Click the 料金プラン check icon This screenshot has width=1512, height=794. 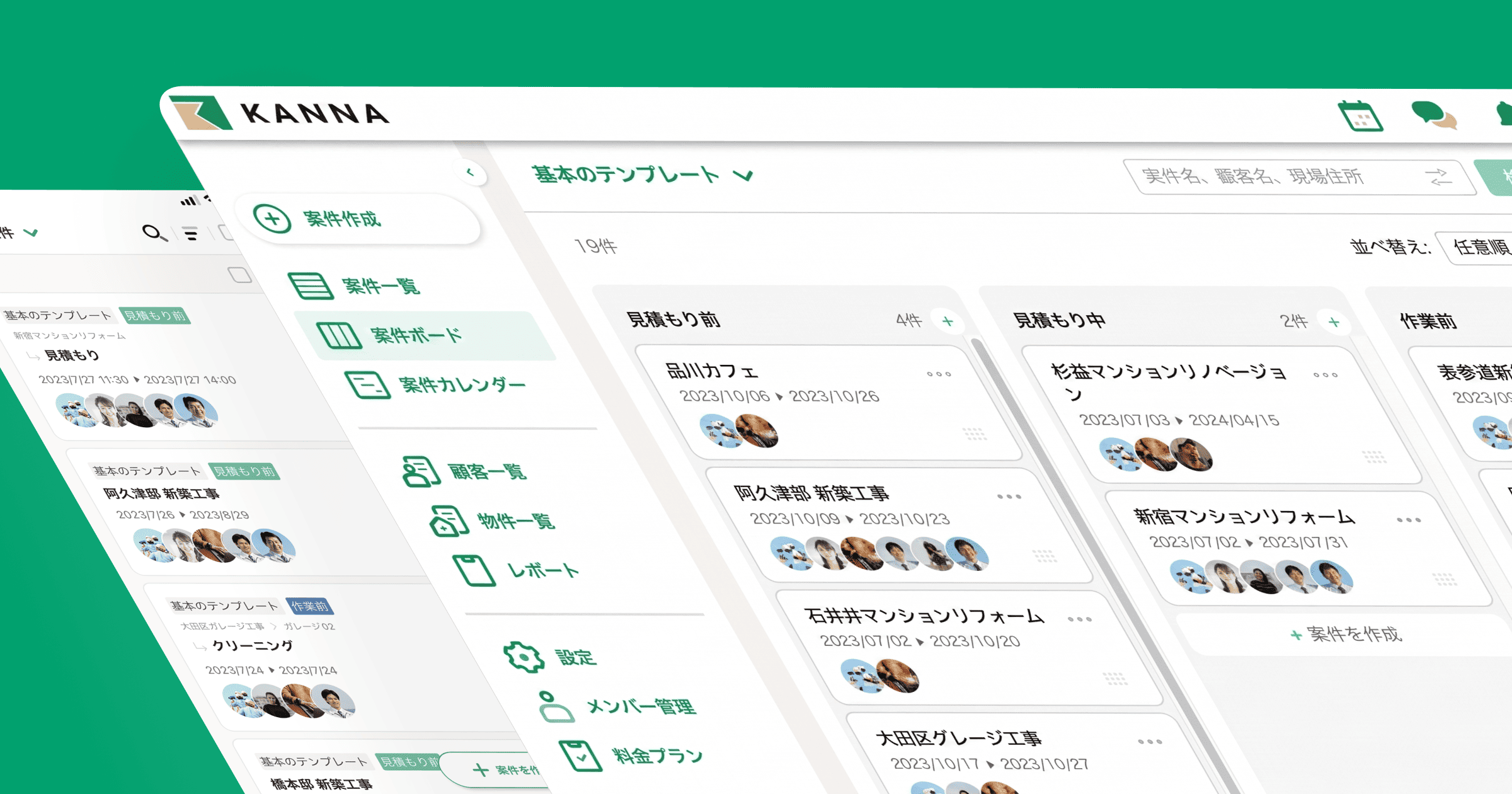pos(580,756)
